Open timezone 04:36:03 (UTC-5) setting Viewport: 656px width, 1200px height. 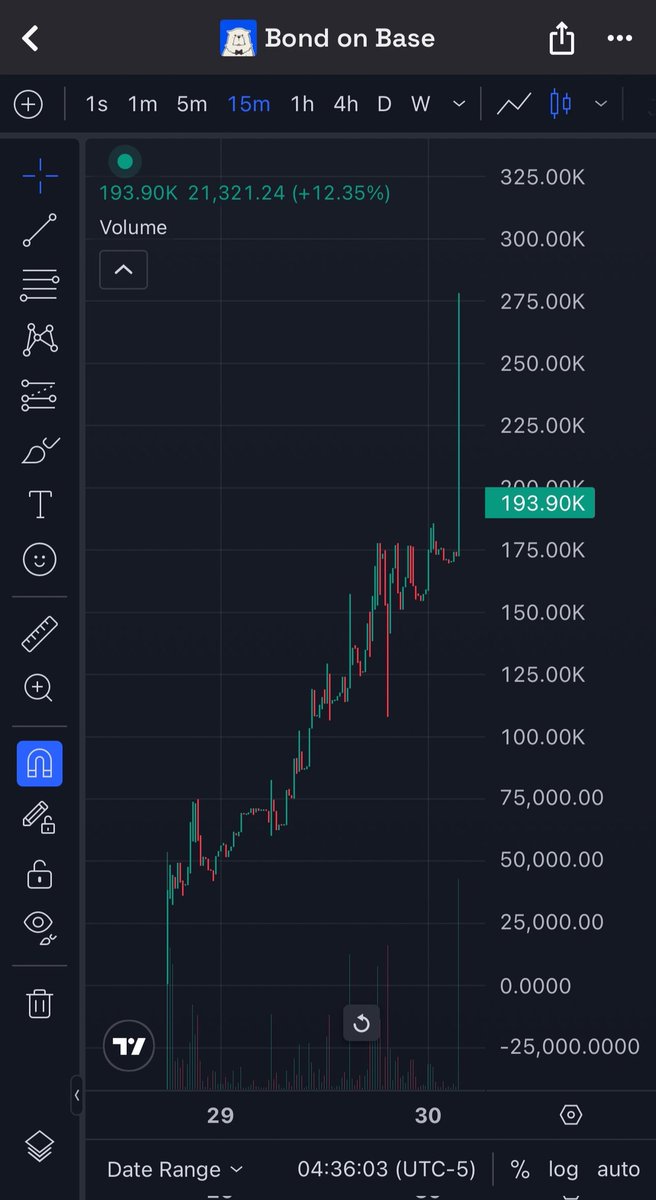pos(387,1169)
